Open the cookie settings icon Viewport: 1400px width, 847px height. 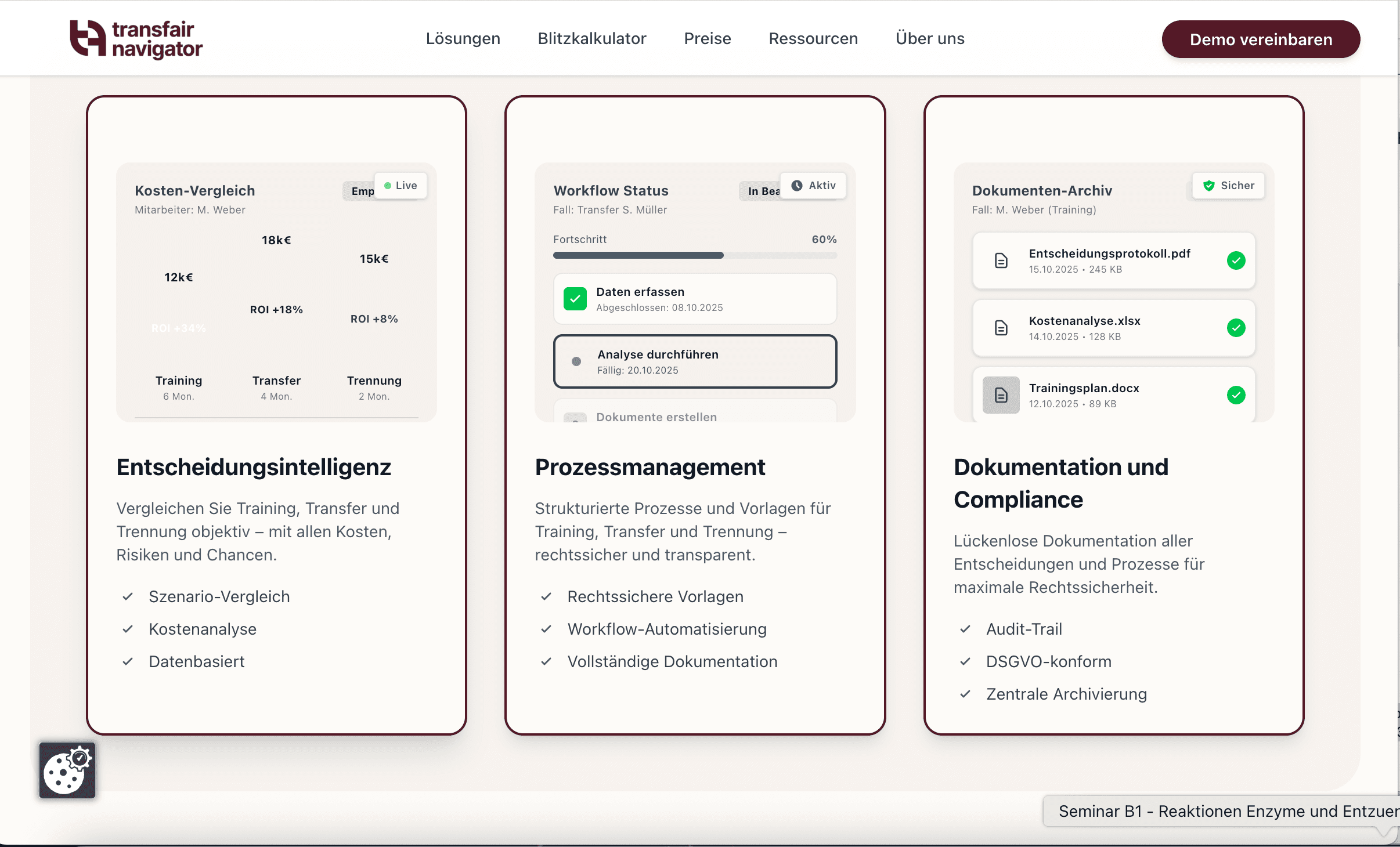67,771
